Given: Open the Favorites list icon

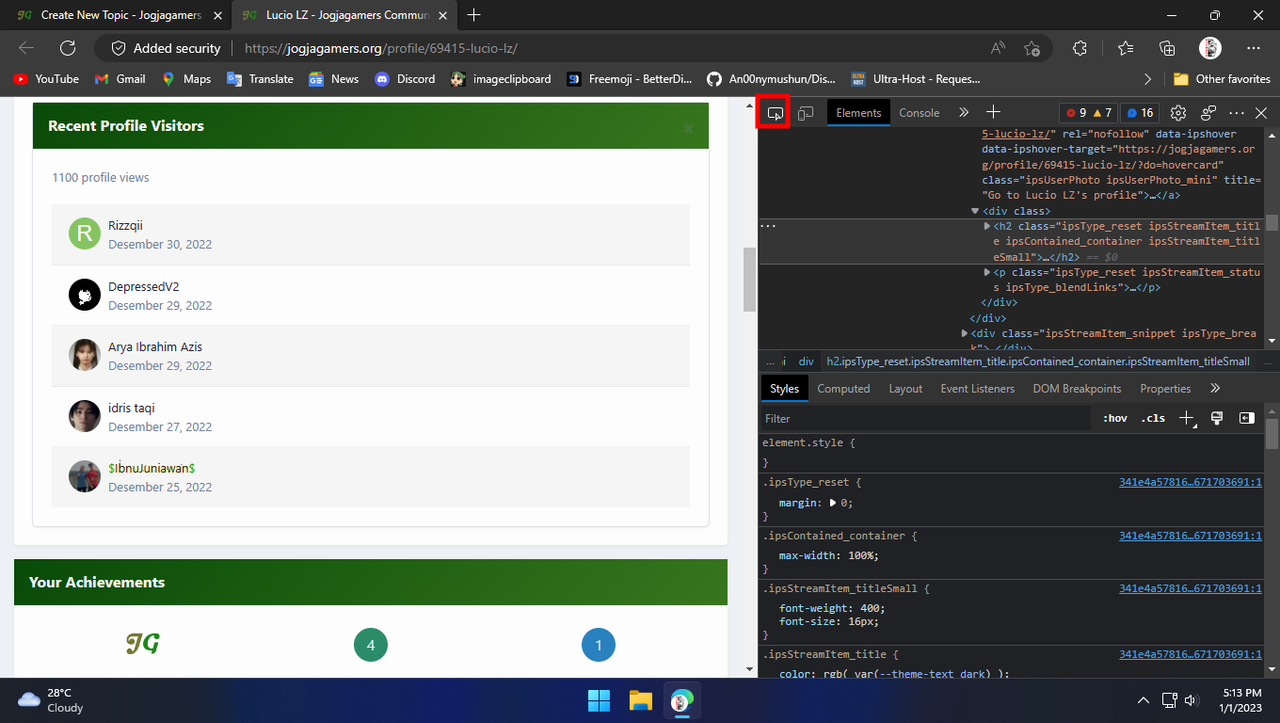Looking at the screenshot, I should coord(1126,48).
